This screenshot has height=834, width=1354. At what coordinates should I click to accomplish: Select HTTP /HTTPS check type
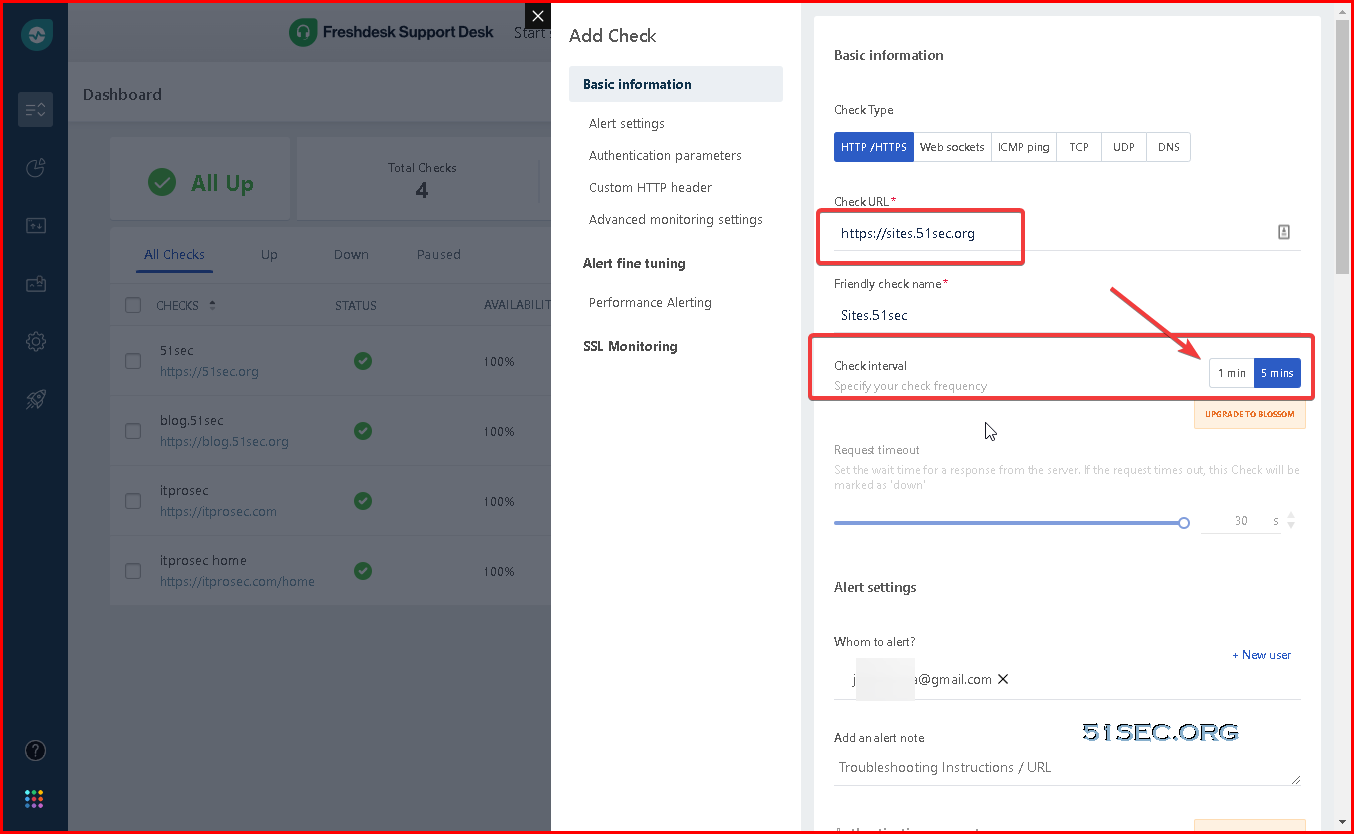click(x=873, y=147)
